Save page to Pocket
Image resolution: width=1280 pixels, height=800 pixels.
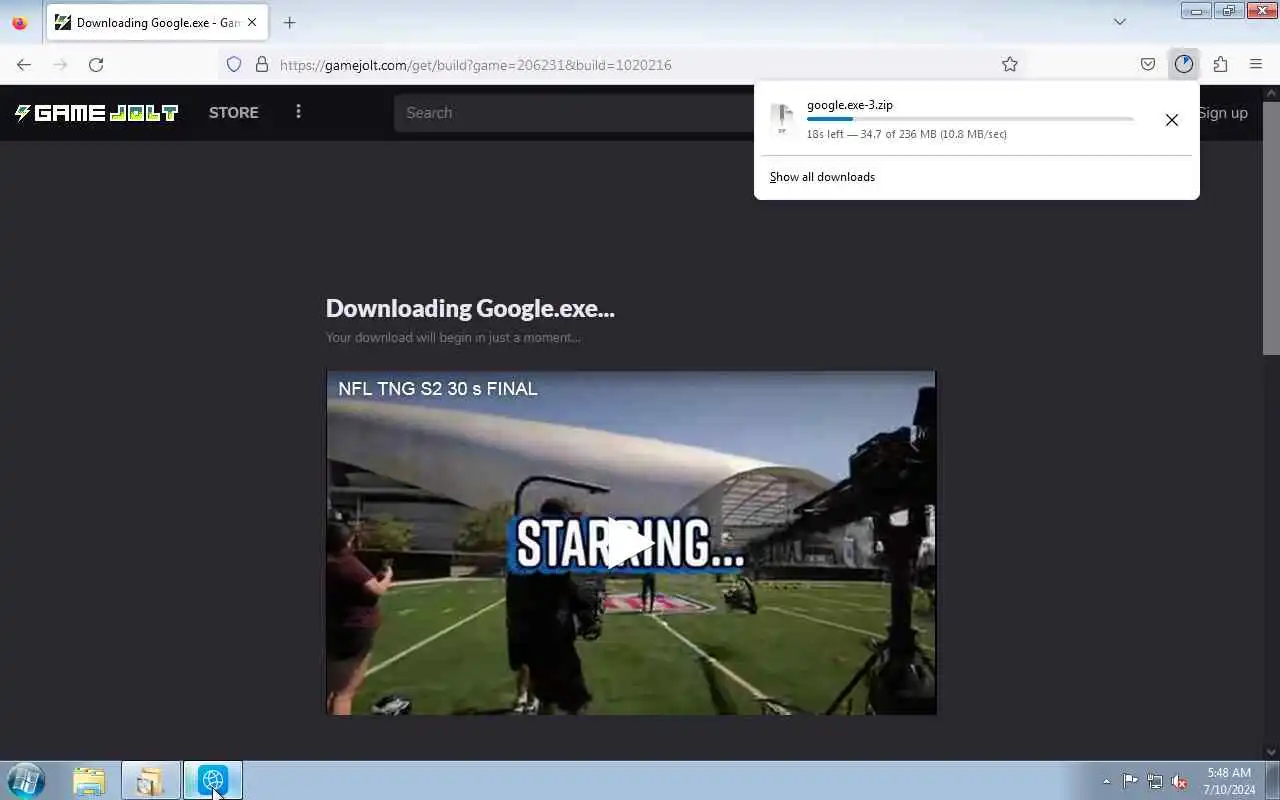(1148, 64)
